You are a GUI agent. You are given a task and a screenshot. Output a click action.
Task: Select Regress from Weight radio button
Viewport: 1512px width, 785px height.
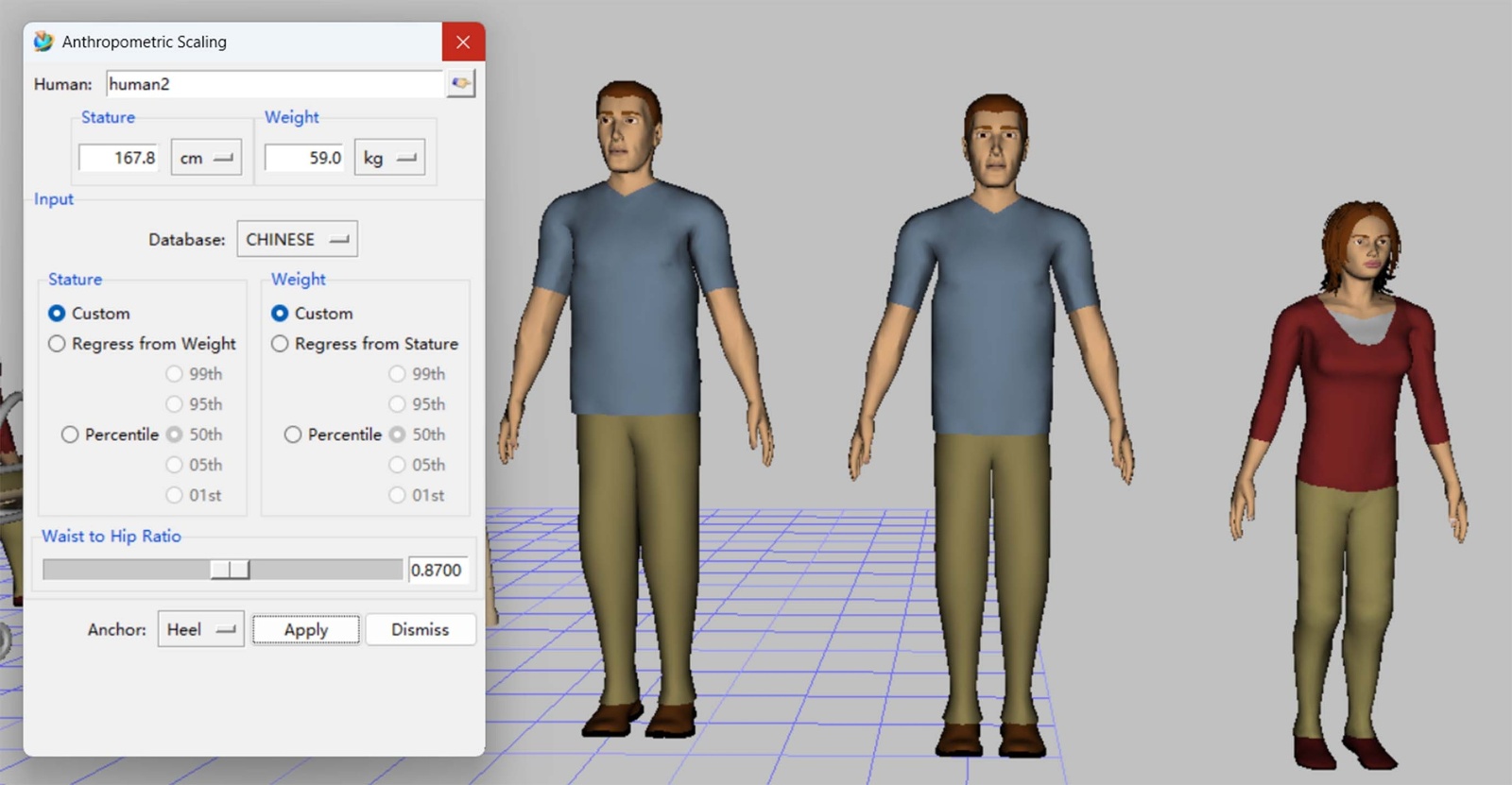click(58, 344)
